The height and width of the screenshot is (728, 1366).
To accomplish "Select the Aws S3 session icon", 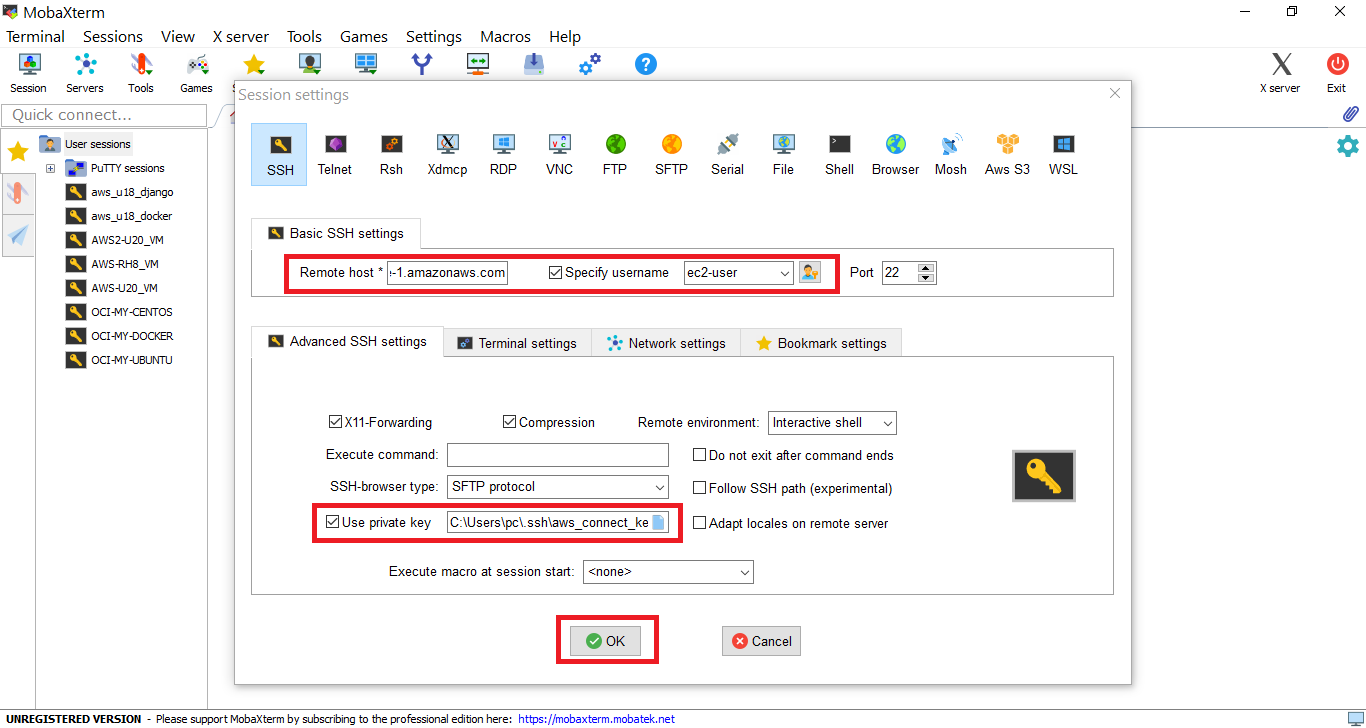I will [1006, 154].
